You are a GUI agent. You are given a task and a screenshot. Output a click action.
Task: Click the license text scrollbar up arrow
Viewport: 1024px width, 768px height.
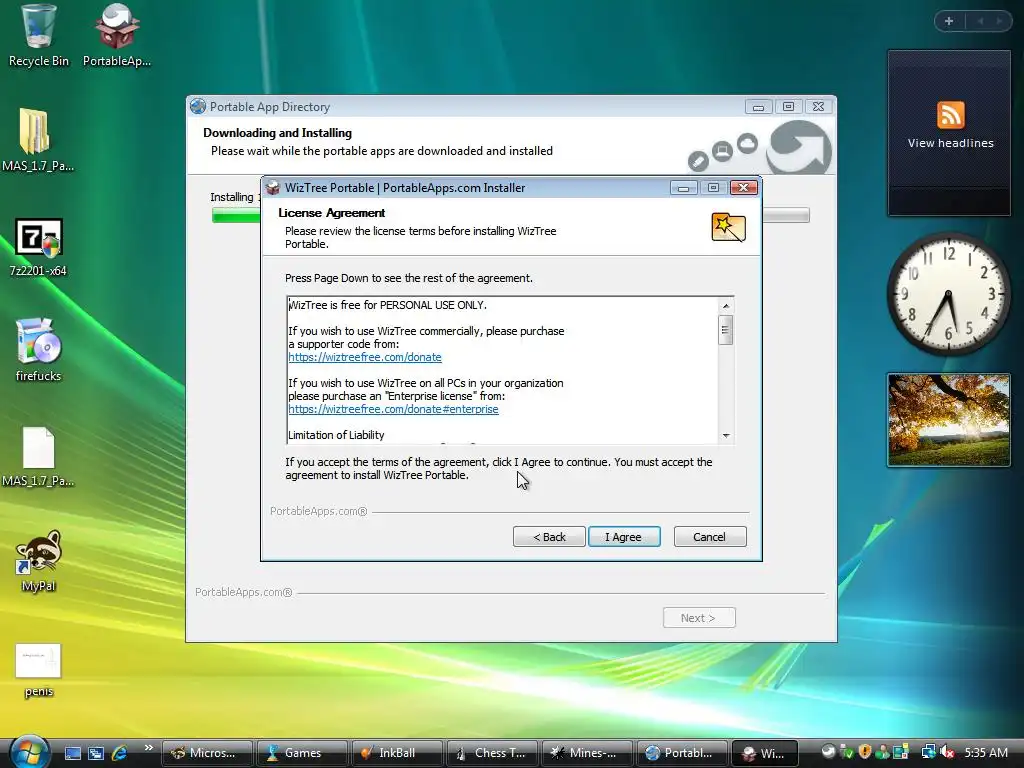click(x=726, y=306)
